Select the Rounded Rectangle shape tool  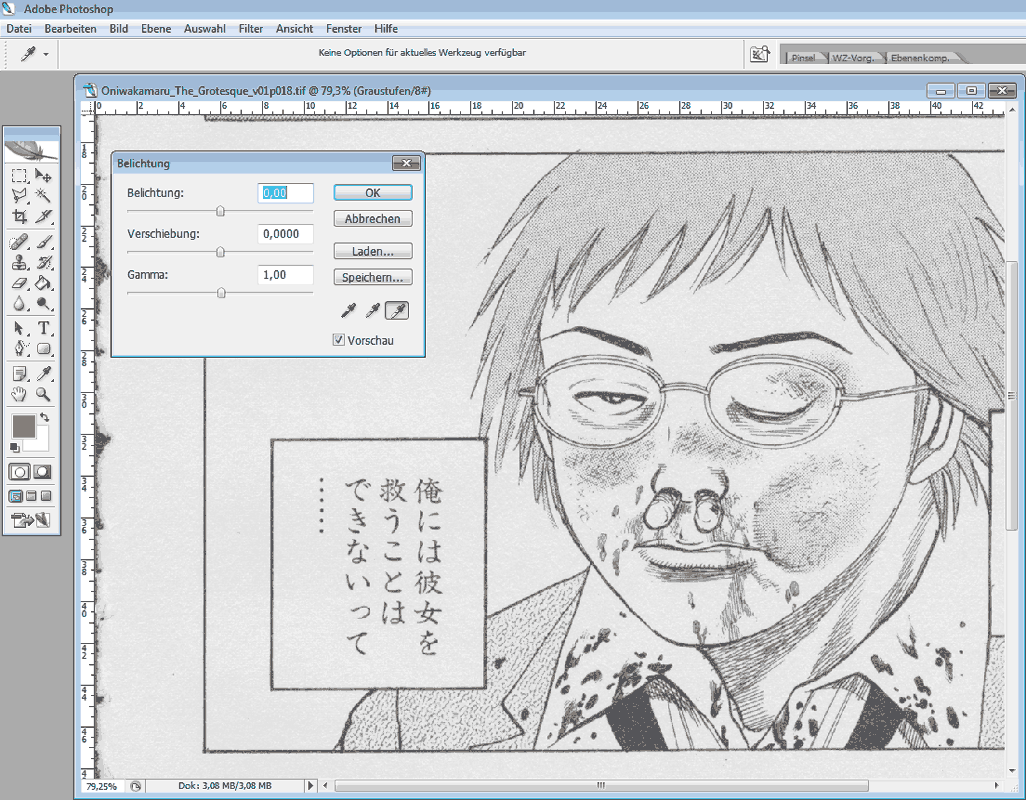[43, 348]
